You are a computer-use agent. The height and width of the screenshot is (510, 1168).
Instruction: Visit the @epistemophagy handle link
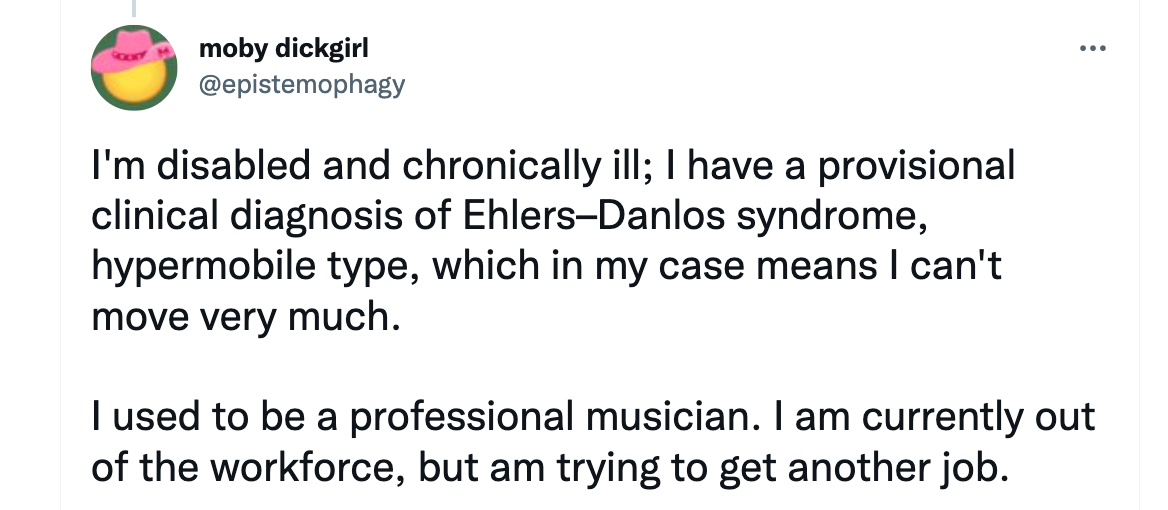[302, 84]
